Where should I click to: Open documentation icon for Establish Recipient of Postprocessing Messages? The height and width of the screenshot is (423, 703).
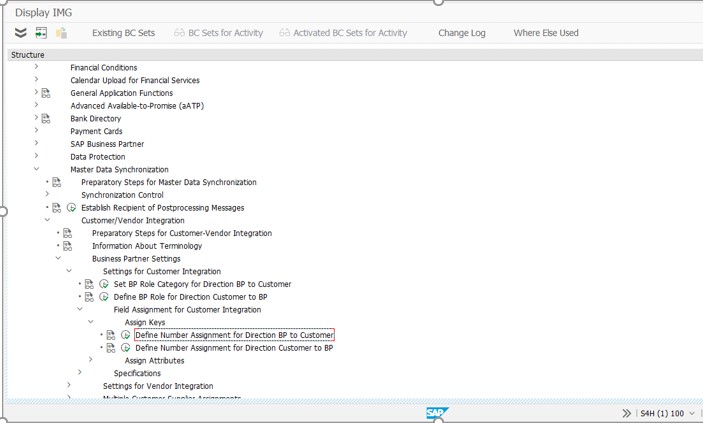(56, 208)
